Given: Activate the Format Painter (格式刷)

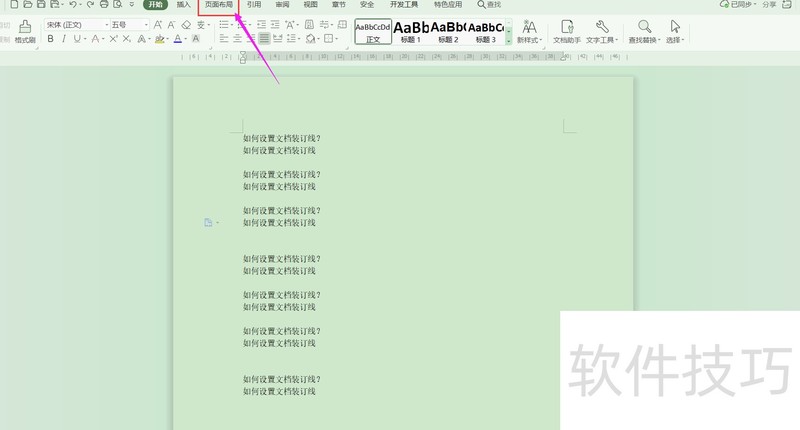Looking at the screenshot, I should 25,32.
